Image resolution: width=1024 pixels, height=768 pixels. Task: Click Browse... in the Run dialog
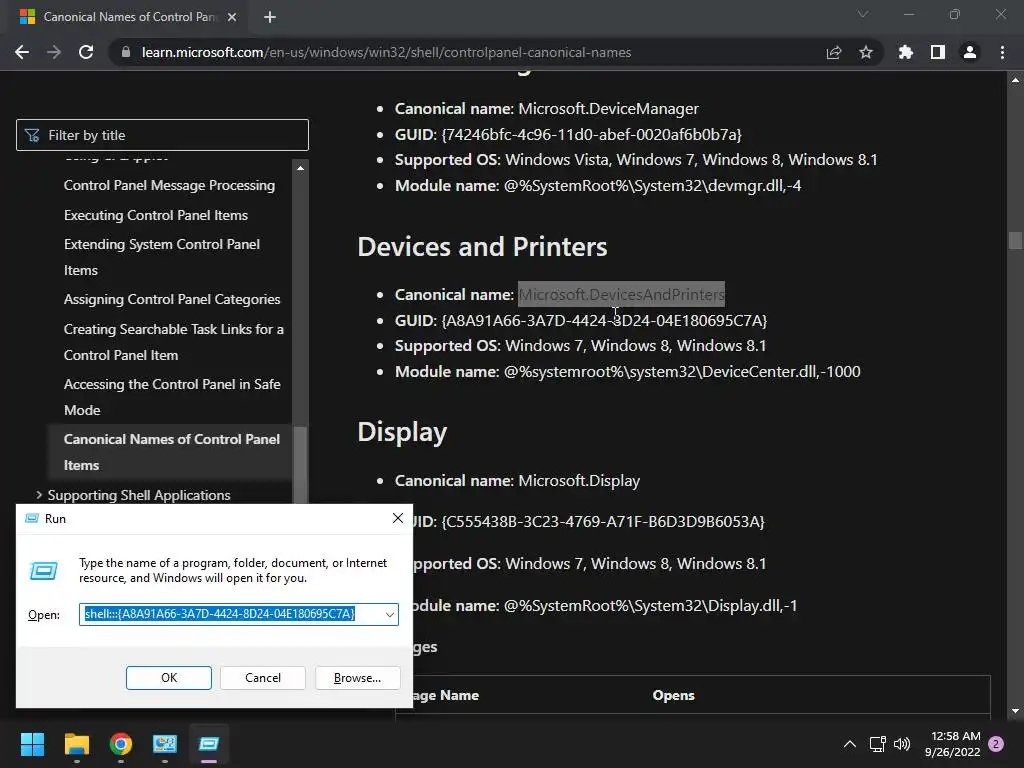click(357, 678)
